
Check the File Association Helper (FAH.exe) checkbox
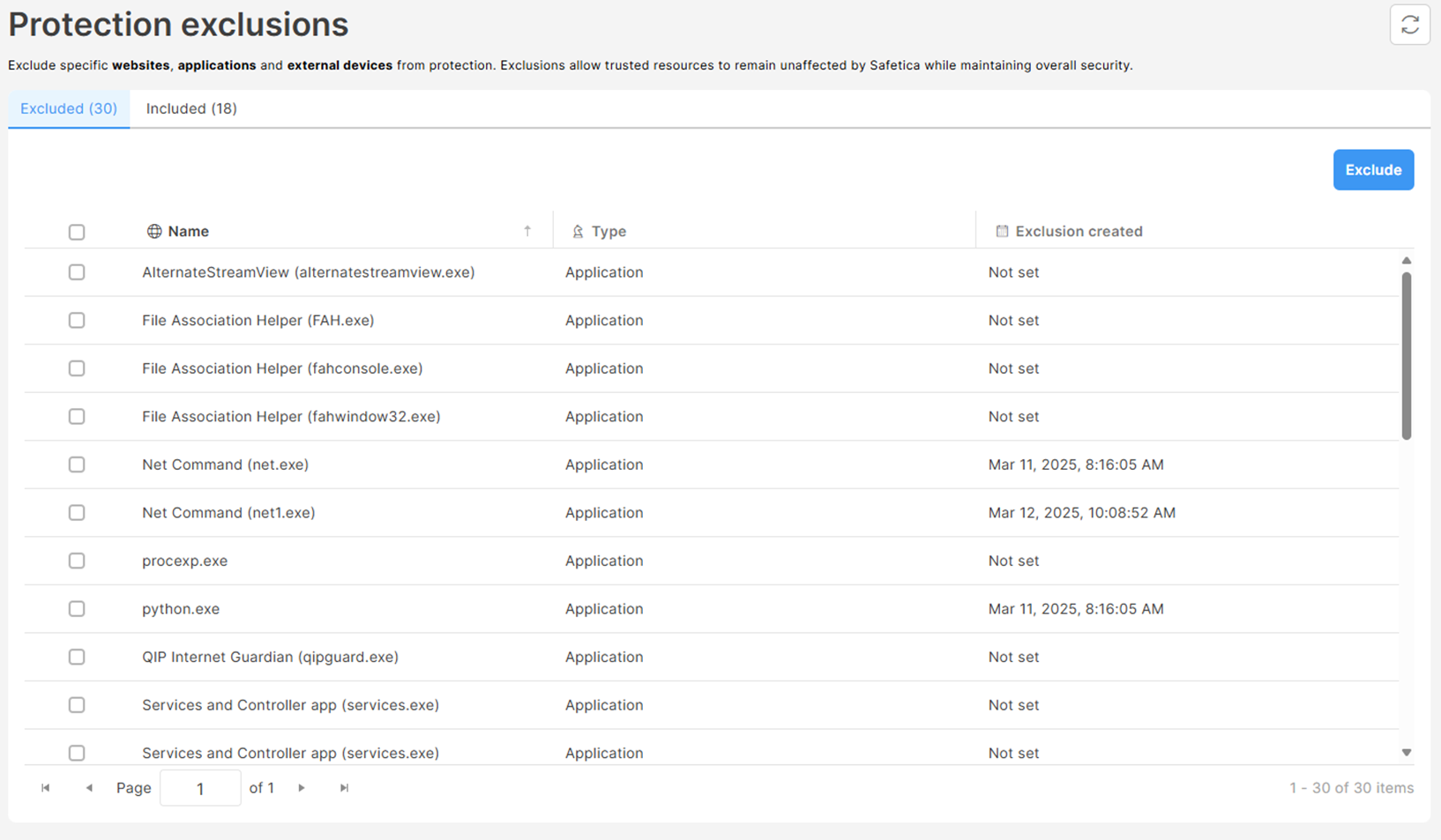77,320
